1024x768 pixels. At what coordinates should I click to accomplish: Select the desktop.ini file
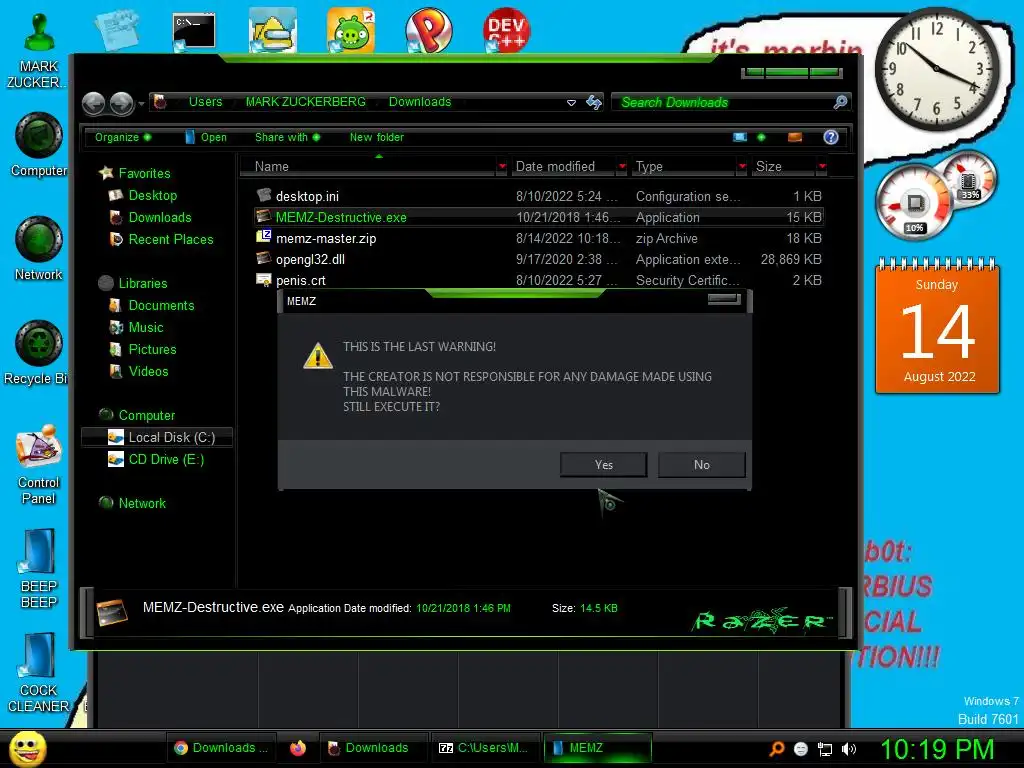pos(539,196)
